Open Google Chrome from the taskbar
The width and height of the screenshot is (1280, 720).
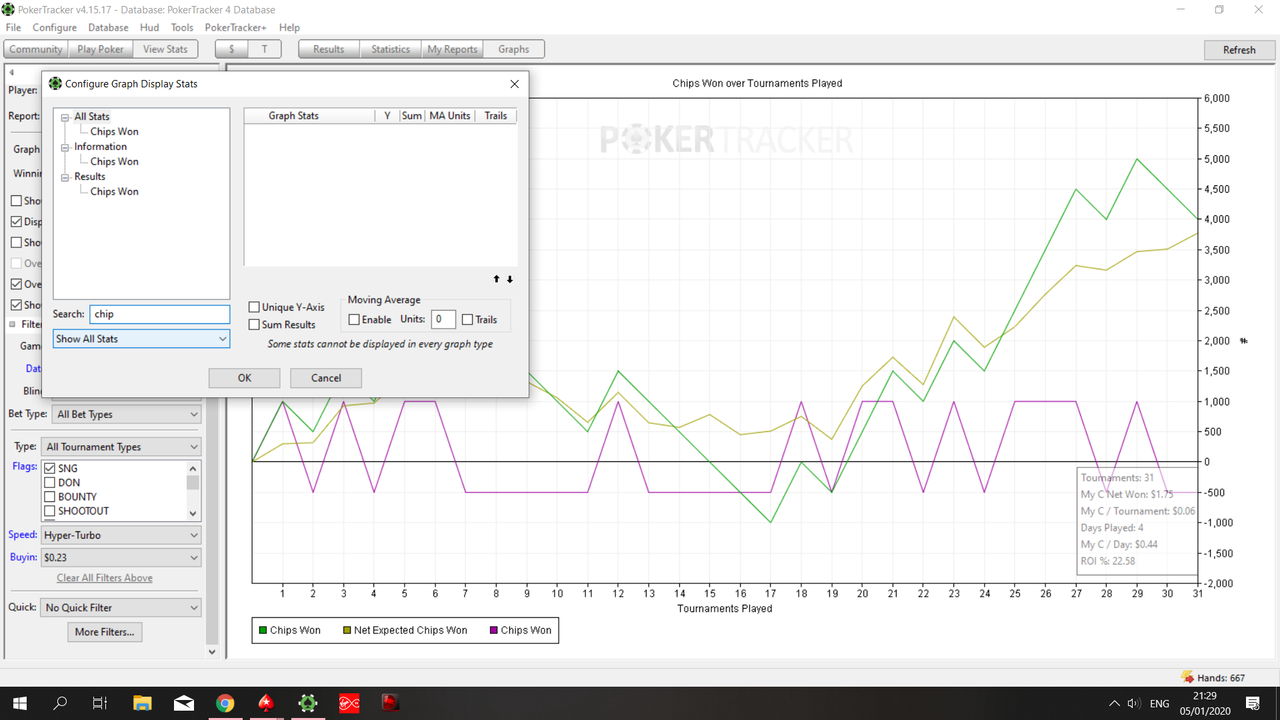coord(225,703)
